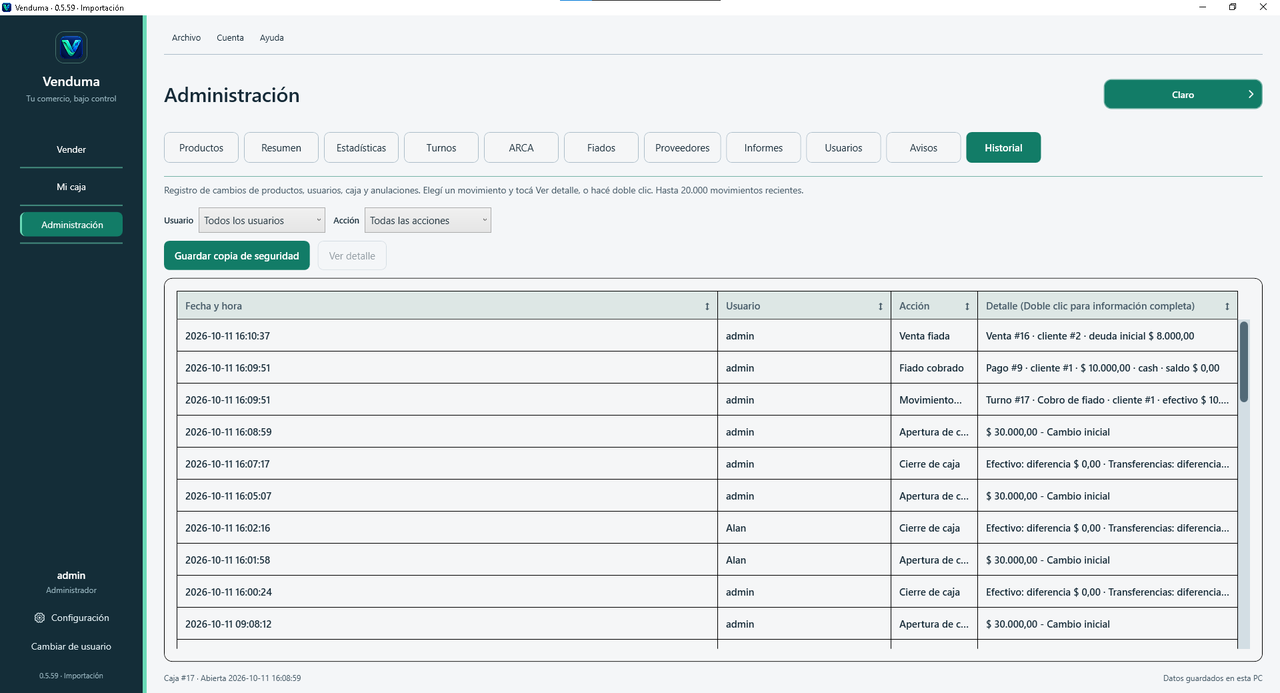Open the Todos los usuarios dropdown
Viewport: 1280px width, 693px height.
[261, 220]
